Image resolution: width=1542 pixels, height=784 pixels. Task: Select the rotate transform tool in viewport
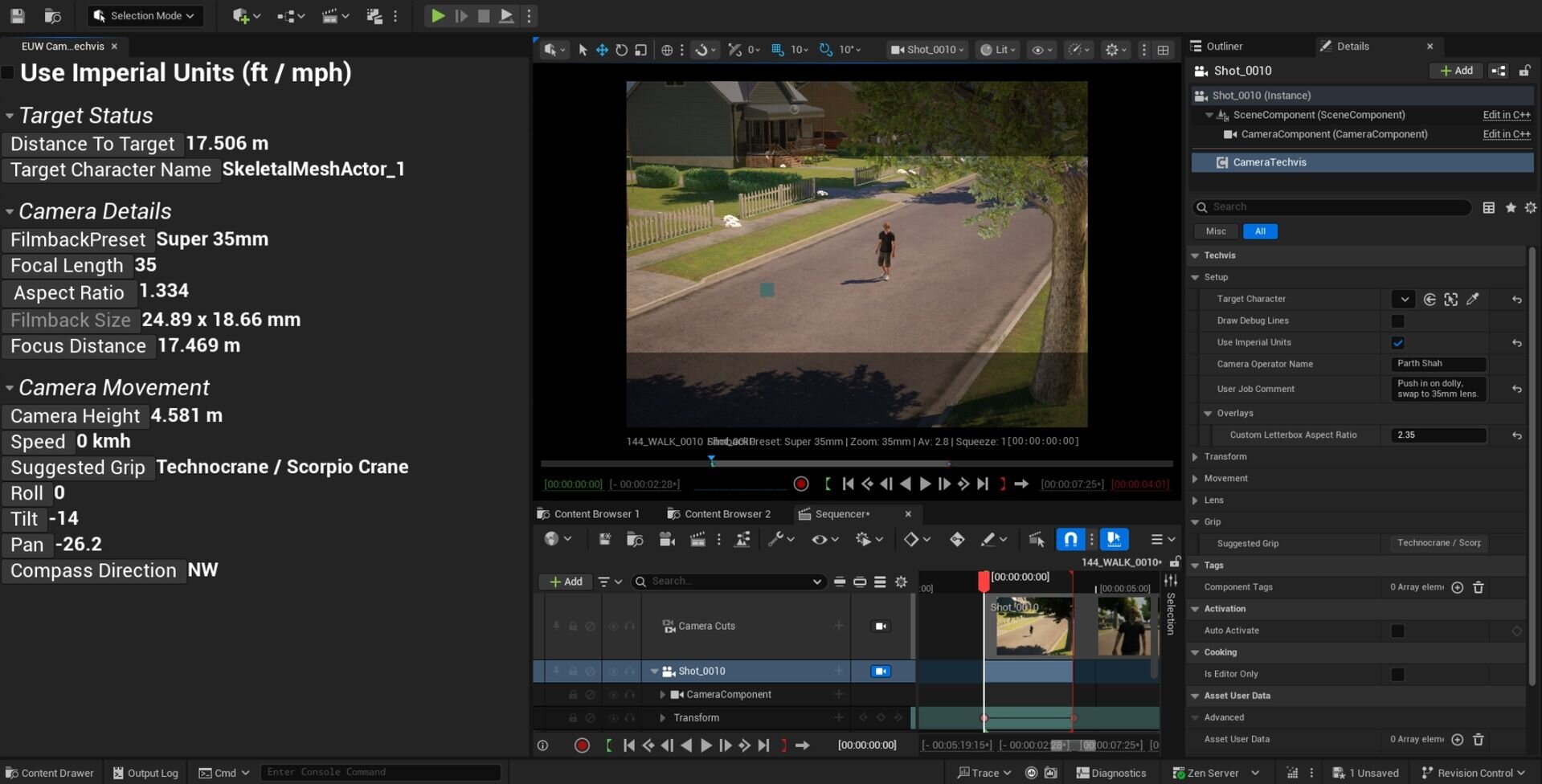(621, 50)
